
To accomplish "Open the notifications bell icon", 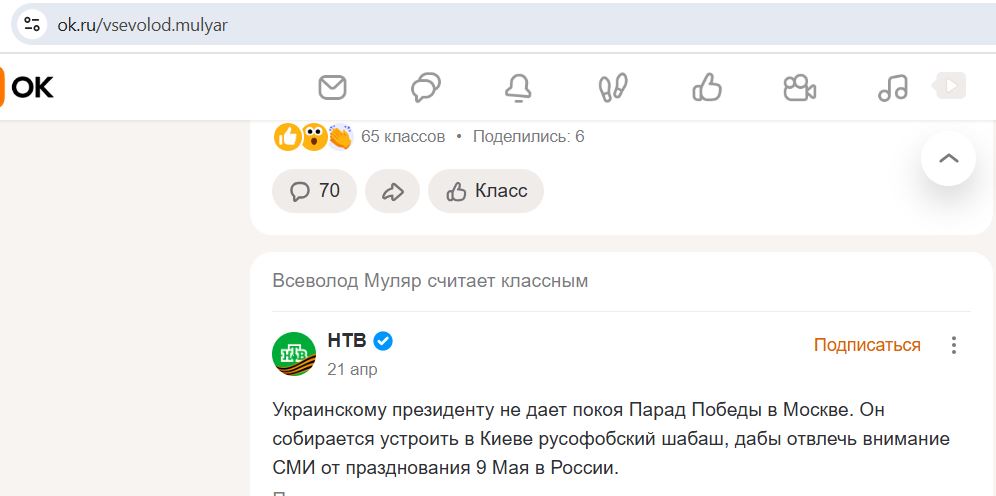I will point(518,88).
